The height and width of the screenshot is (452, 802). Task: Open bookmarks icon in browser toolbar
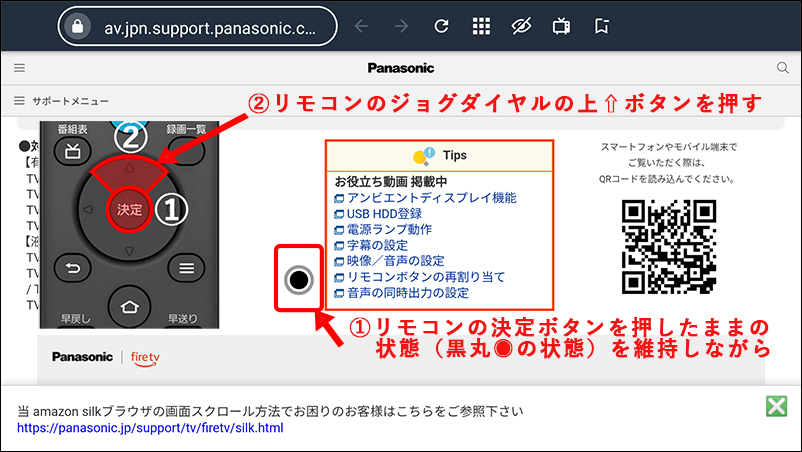click(x=601, y=27)
